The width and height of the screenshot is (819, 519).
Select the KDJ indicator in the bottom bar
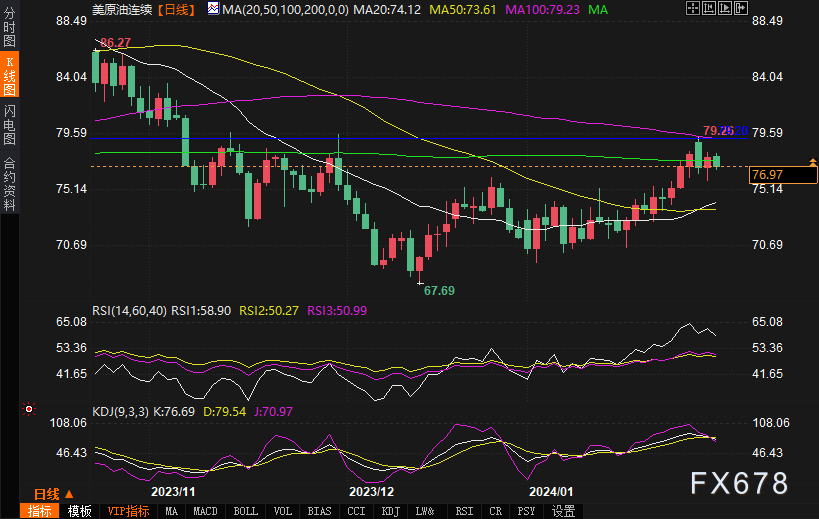[390, 511]
